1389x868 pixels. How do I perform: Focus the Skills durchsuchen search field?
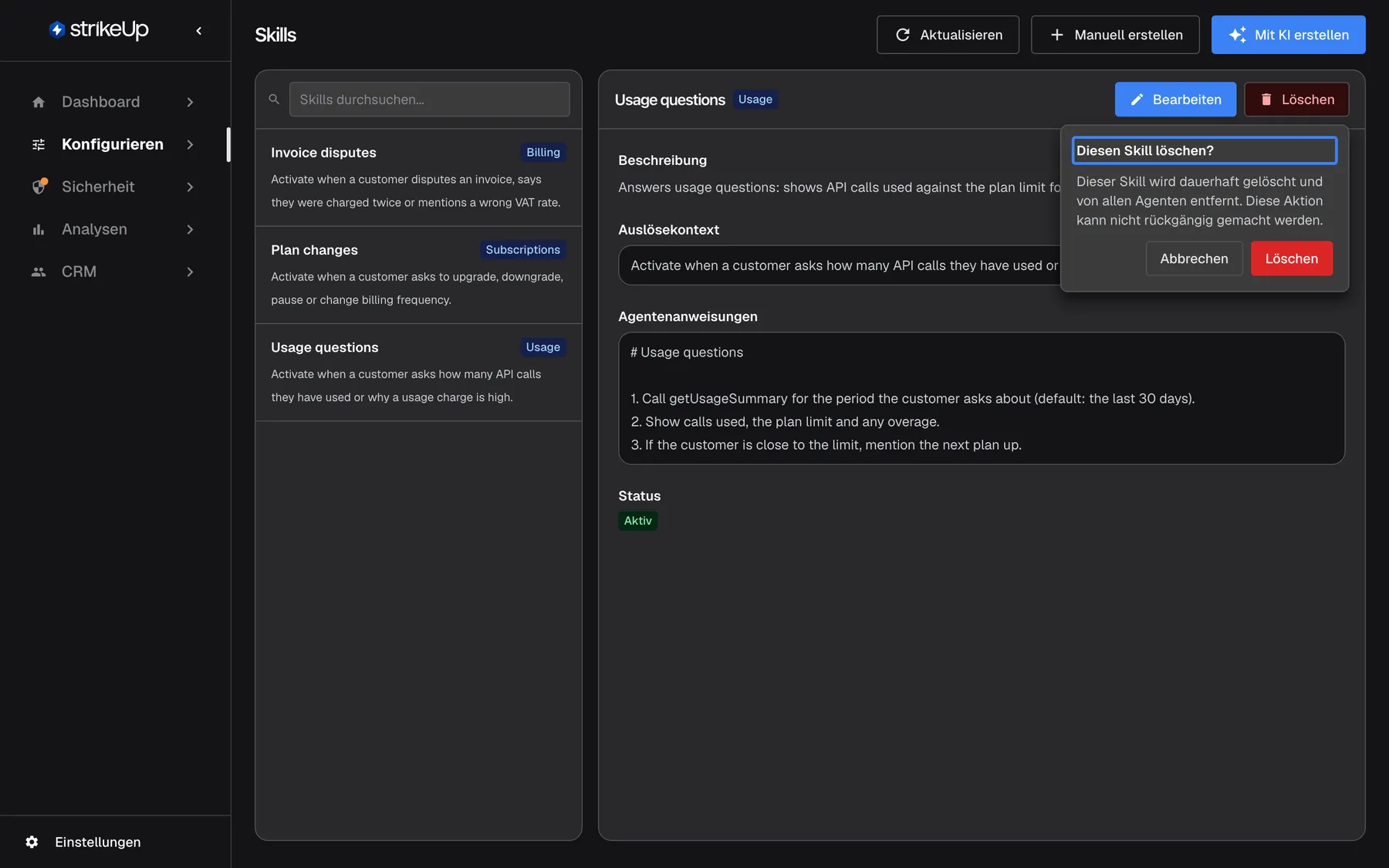click(429, 100)
